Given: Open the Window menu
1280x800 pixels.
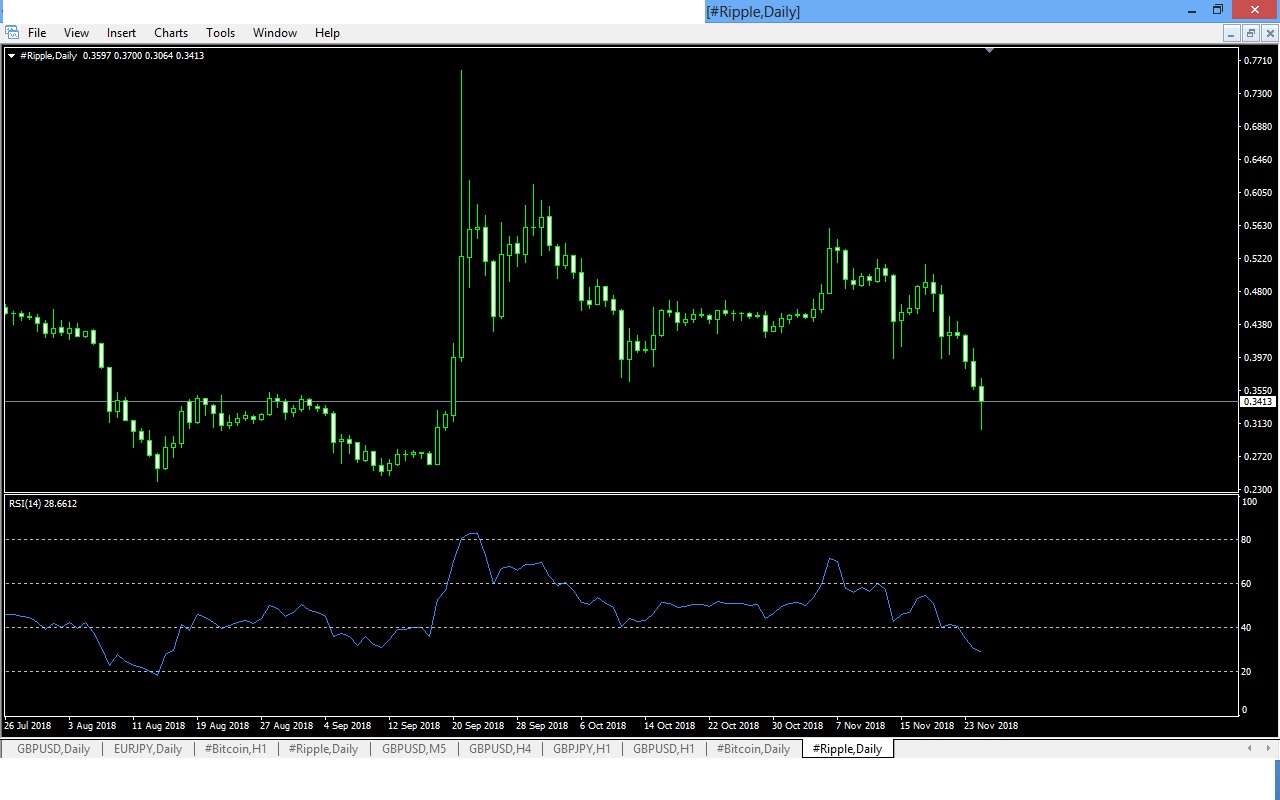Looking at the screenshot, I should click(x=274, y=33).
